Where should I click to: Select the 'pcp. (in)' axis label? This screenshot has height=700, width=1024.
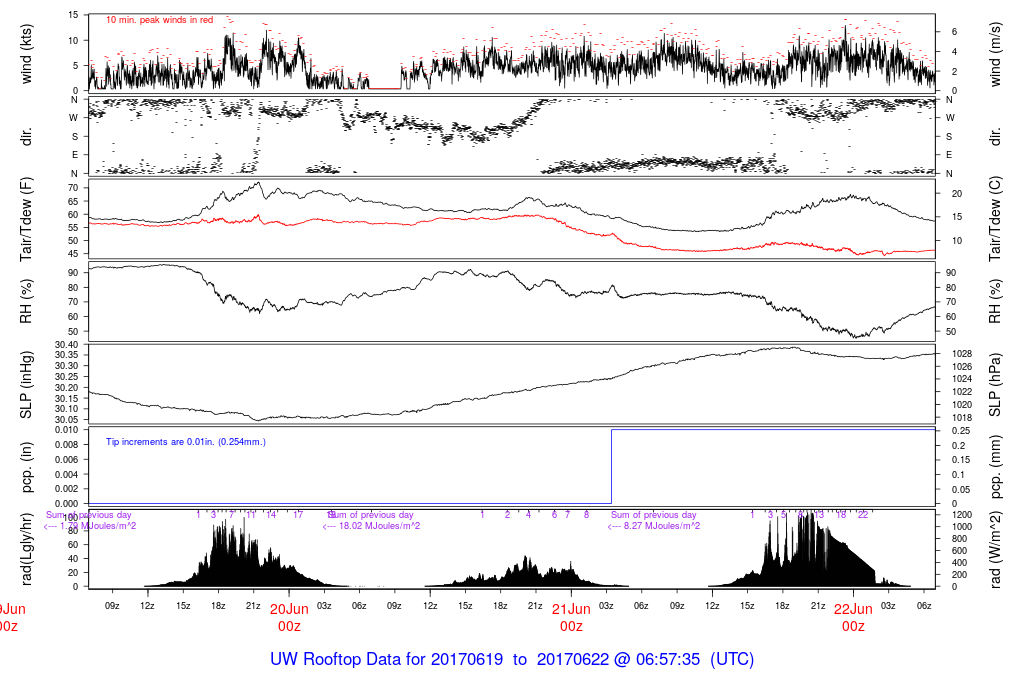point(26,468)
